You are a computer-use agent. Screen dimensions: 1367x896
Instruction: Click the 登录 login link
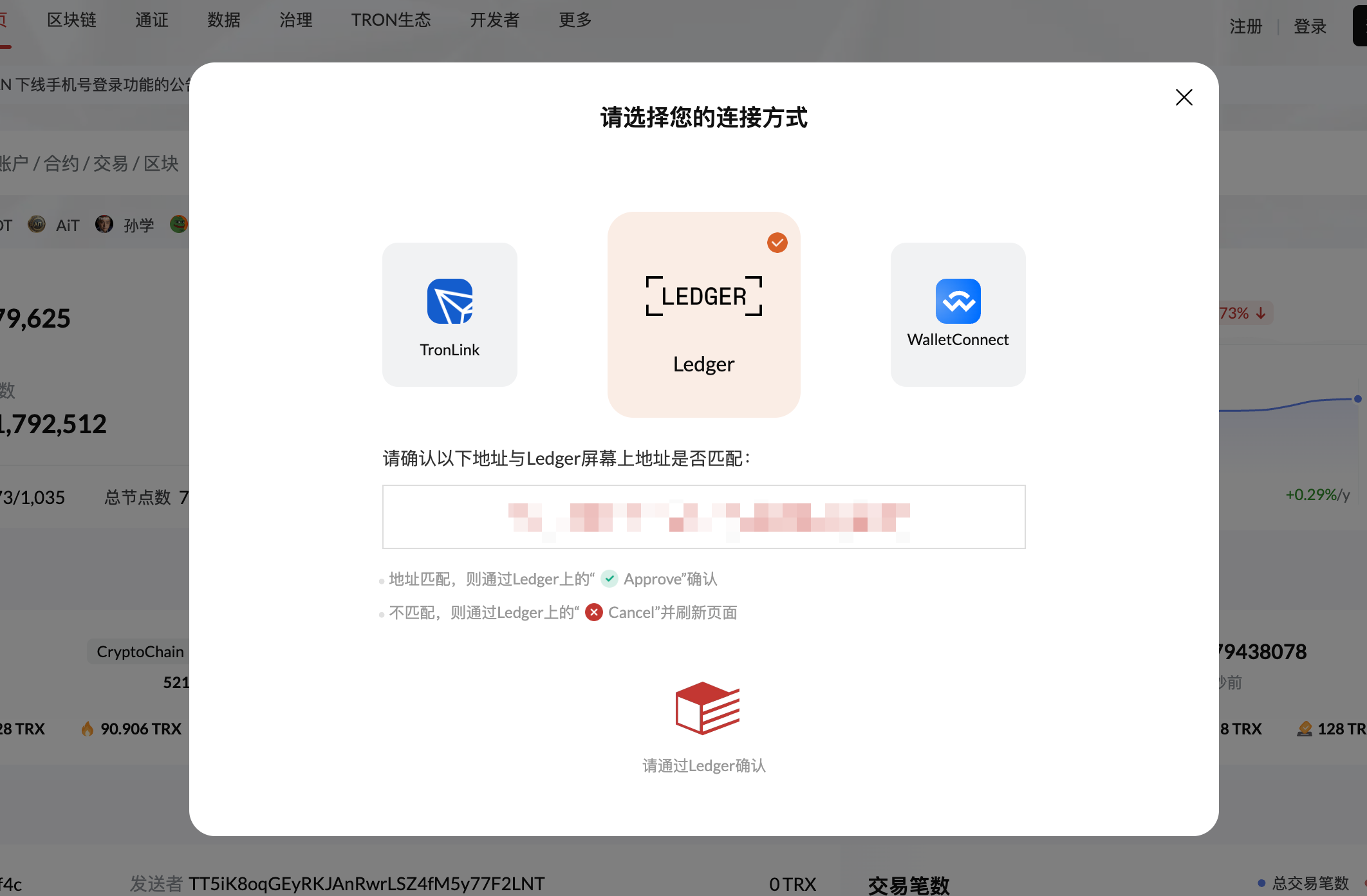point(1310,26)
